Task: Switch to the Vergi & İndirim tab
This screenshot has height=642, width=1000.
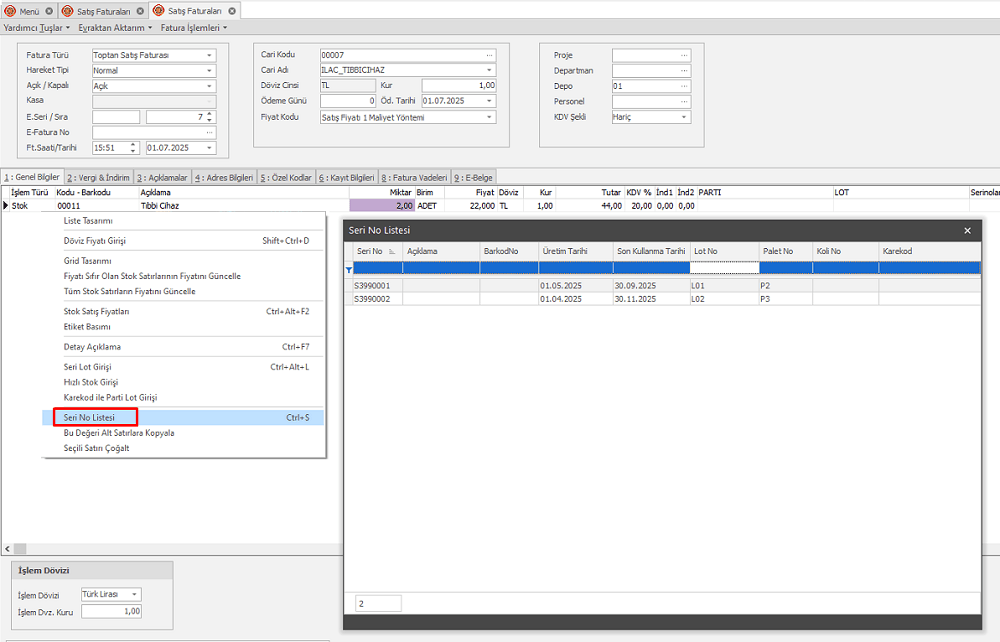Action: click(98, 177)
